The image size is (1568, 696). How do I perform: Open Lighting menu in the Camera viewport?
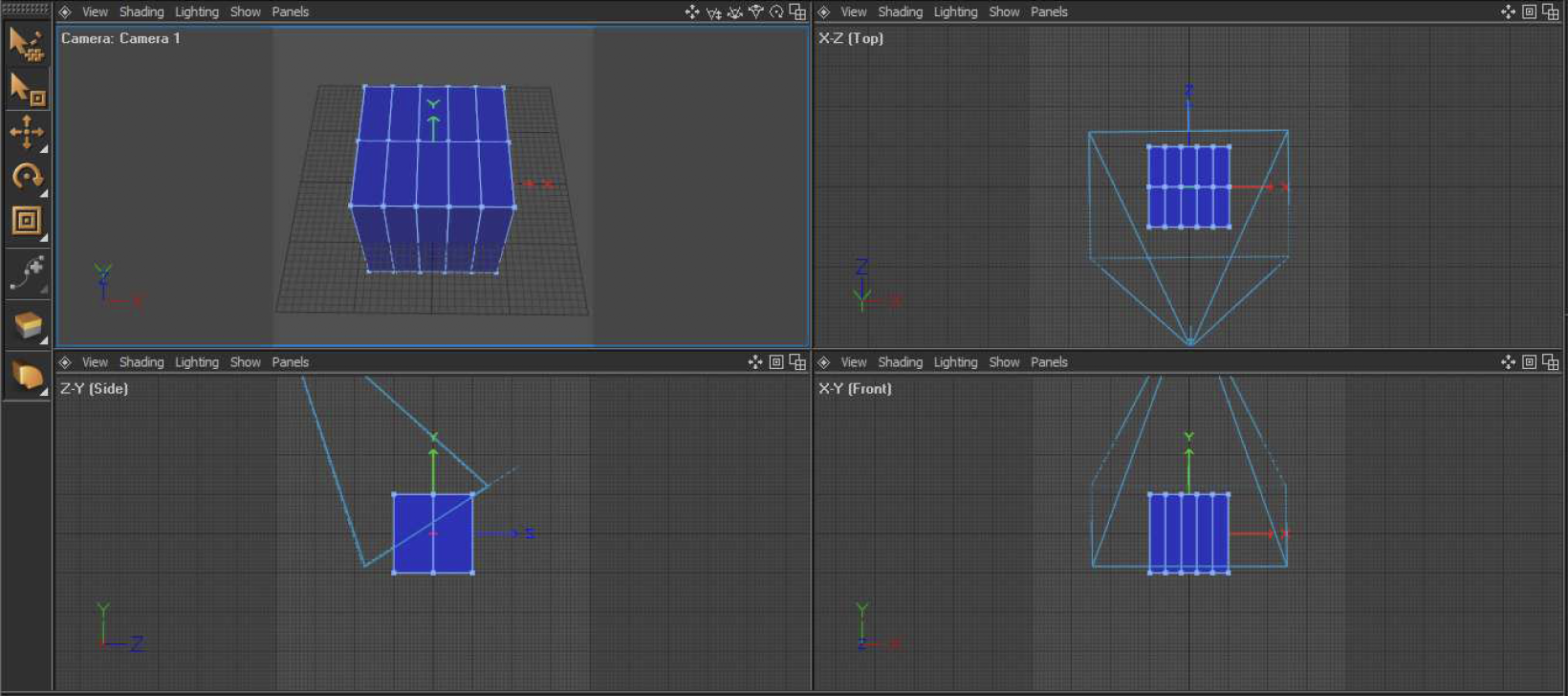point(196,12)
